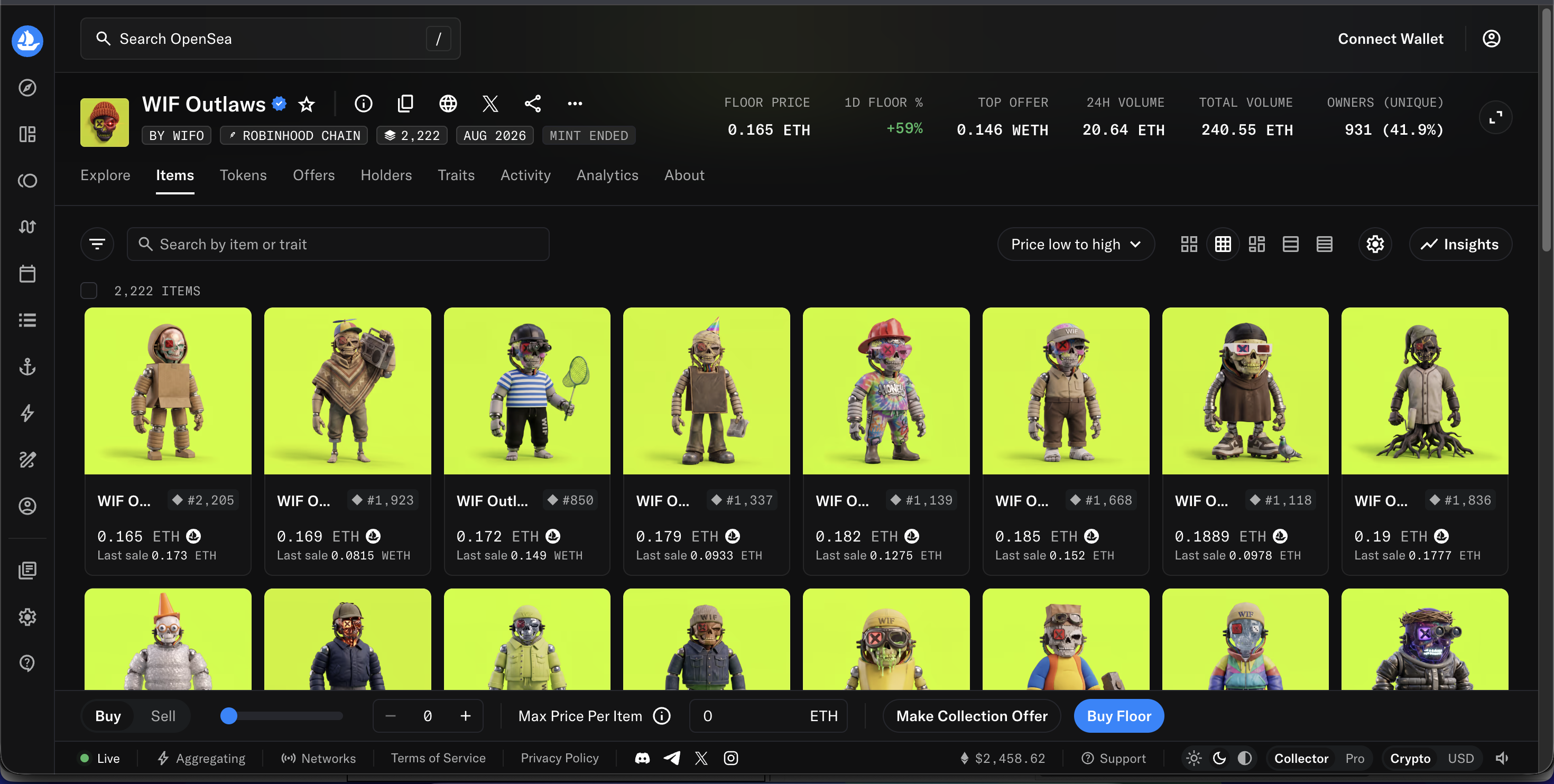Open the Telegram link in footer
This screenshot has width=1554, height=784.
click(x=671, y=758)
